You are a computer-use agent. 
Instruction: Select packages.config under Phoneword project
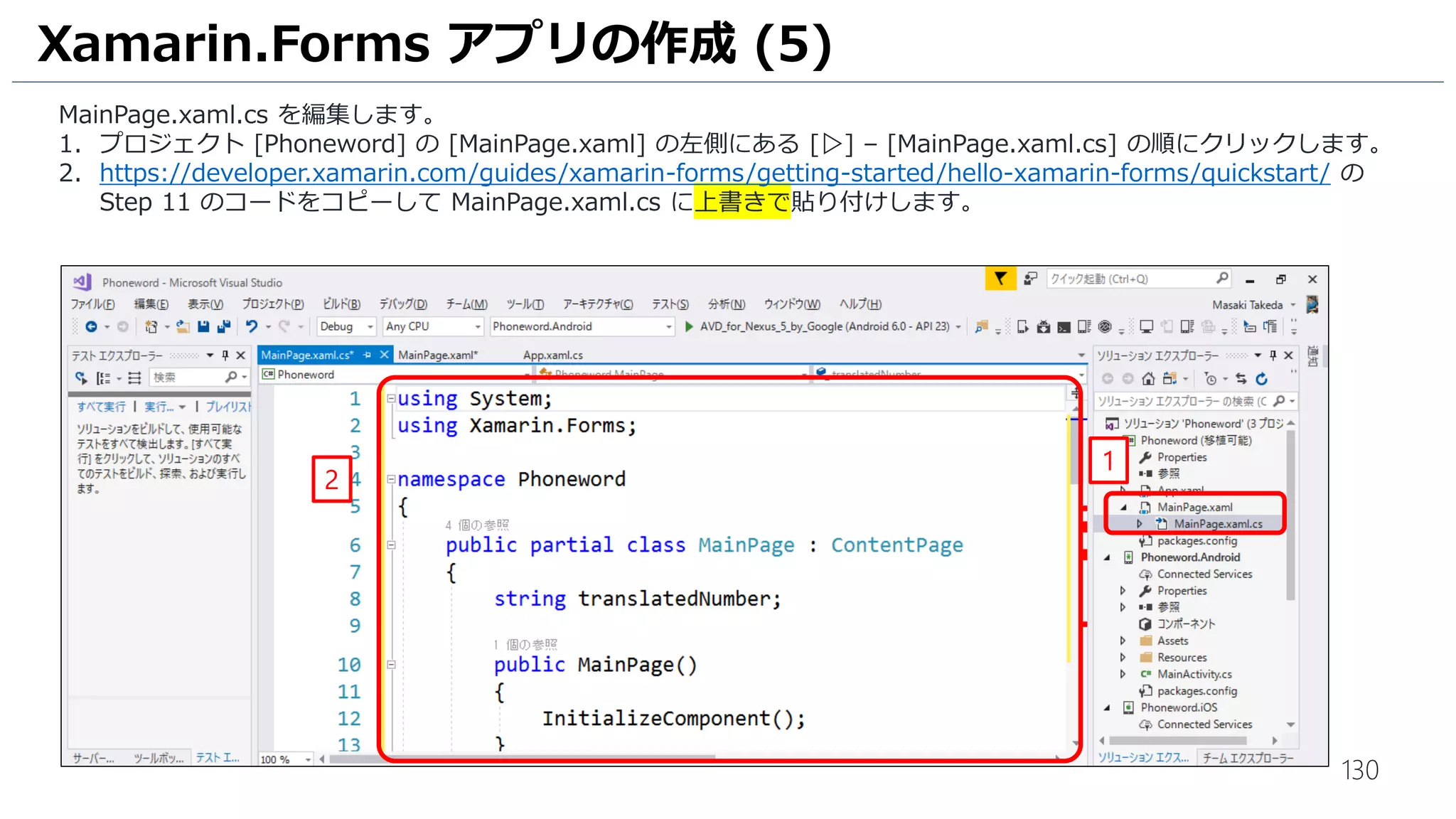(1197, 541)
